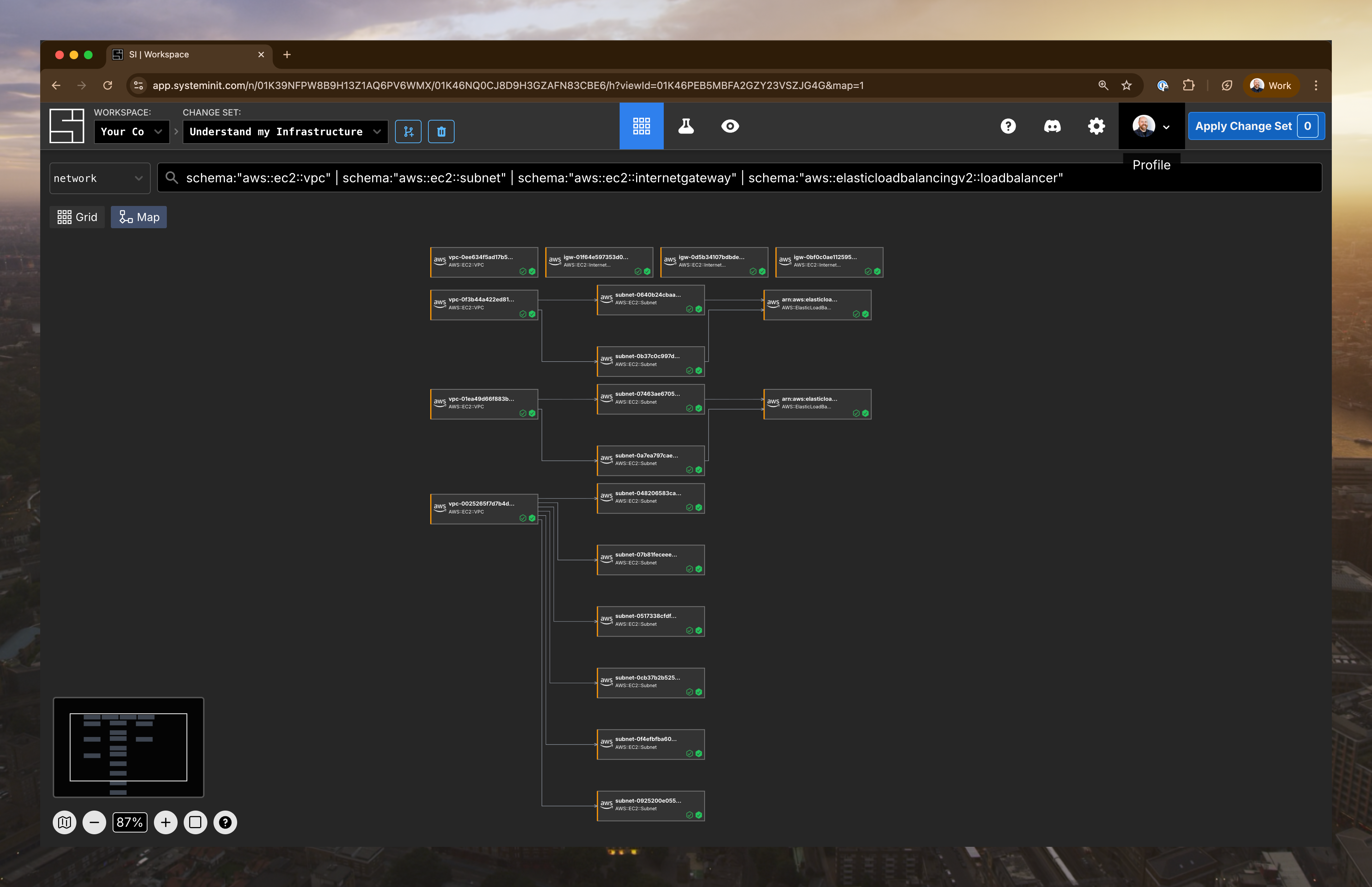Open workspace settings with the gear icon
The height and width of the screenshot is (887, 1372).
click(x=1096, y=126)
